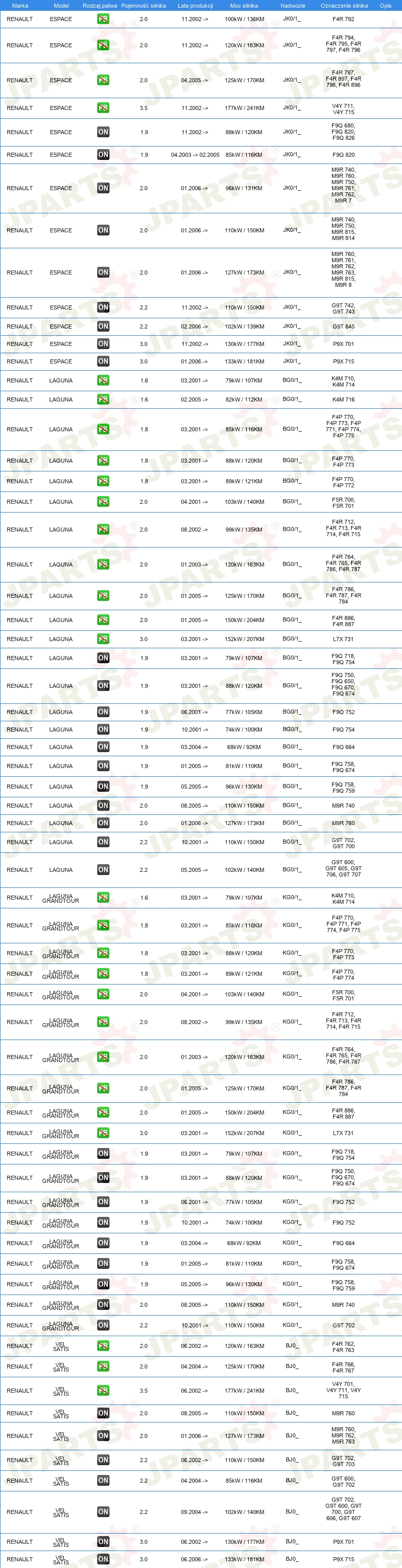This screenshot has width=402, height=1568.
Task: Select the production date '02.2005 ->'
Action: coord(194,399)
